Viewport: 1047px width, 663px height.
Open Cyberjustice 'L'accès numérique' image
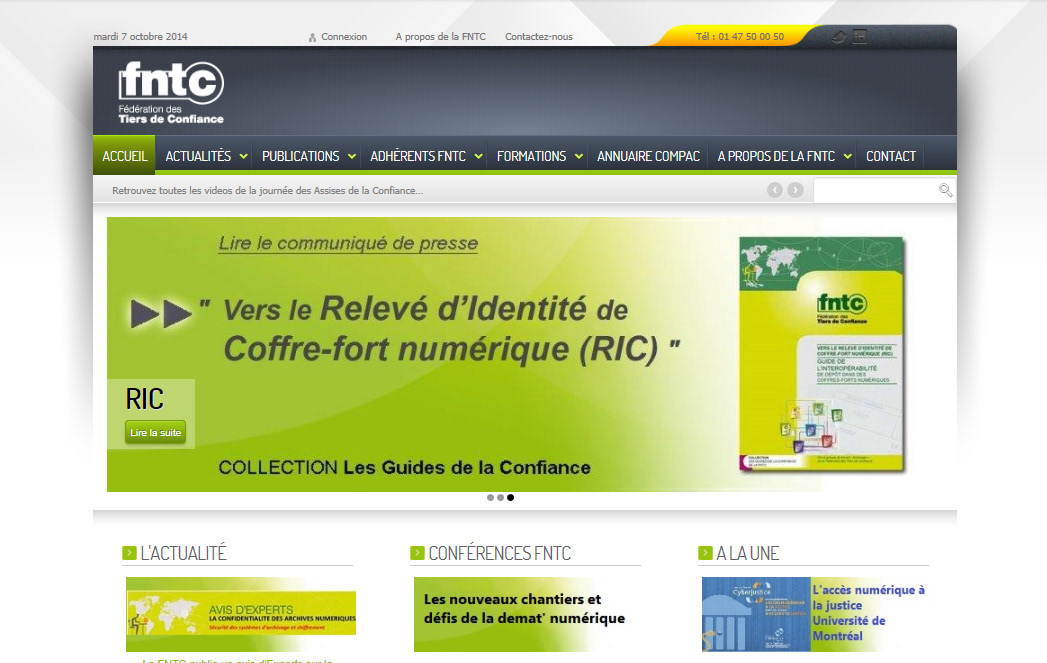(x=756, y=614)
